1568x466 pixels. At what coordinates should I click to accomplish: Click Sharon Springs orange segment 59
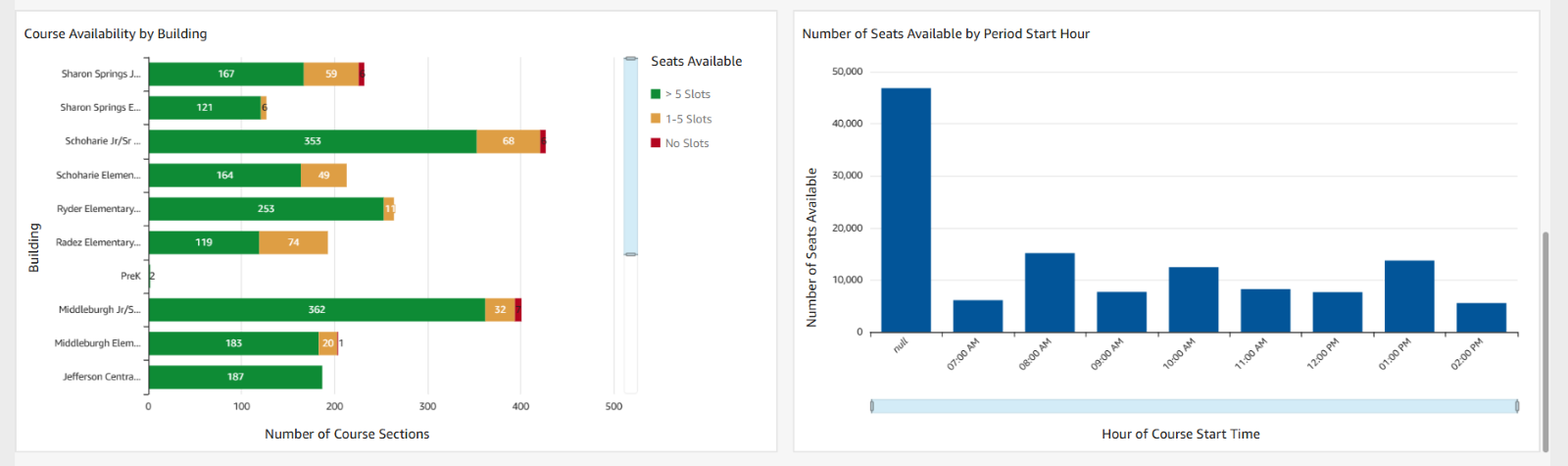tap(331, 74)
